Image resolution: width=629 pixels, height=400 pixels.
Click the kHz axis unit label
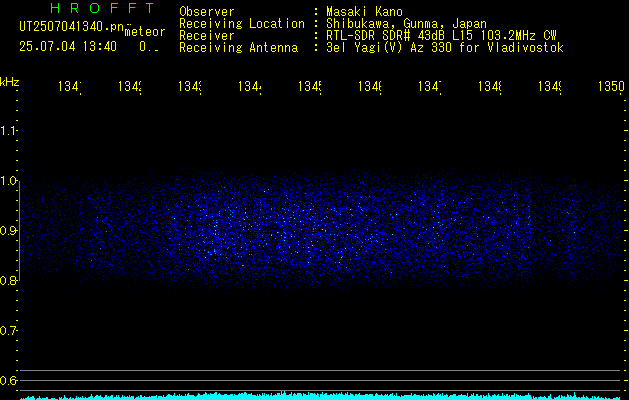pos(10,82)
